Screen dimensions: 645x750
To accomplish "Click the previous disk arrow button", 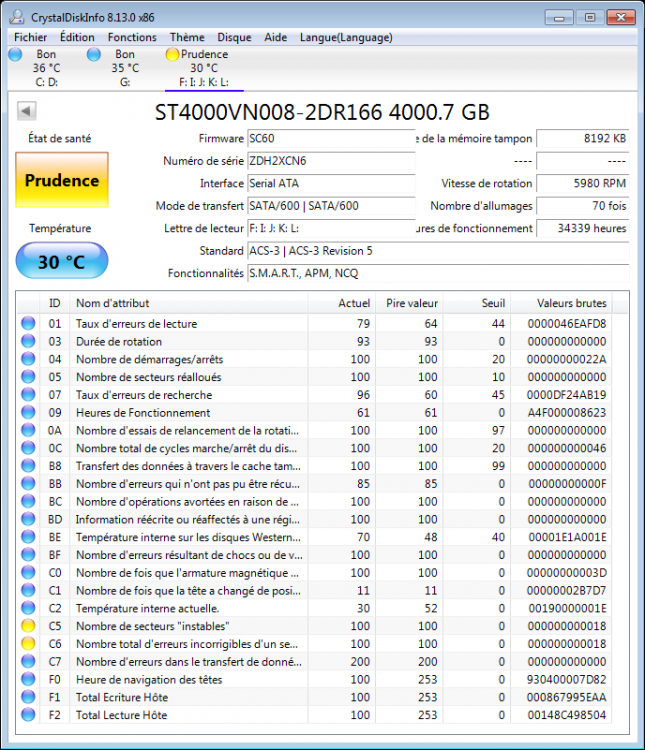I will [27, 111].
